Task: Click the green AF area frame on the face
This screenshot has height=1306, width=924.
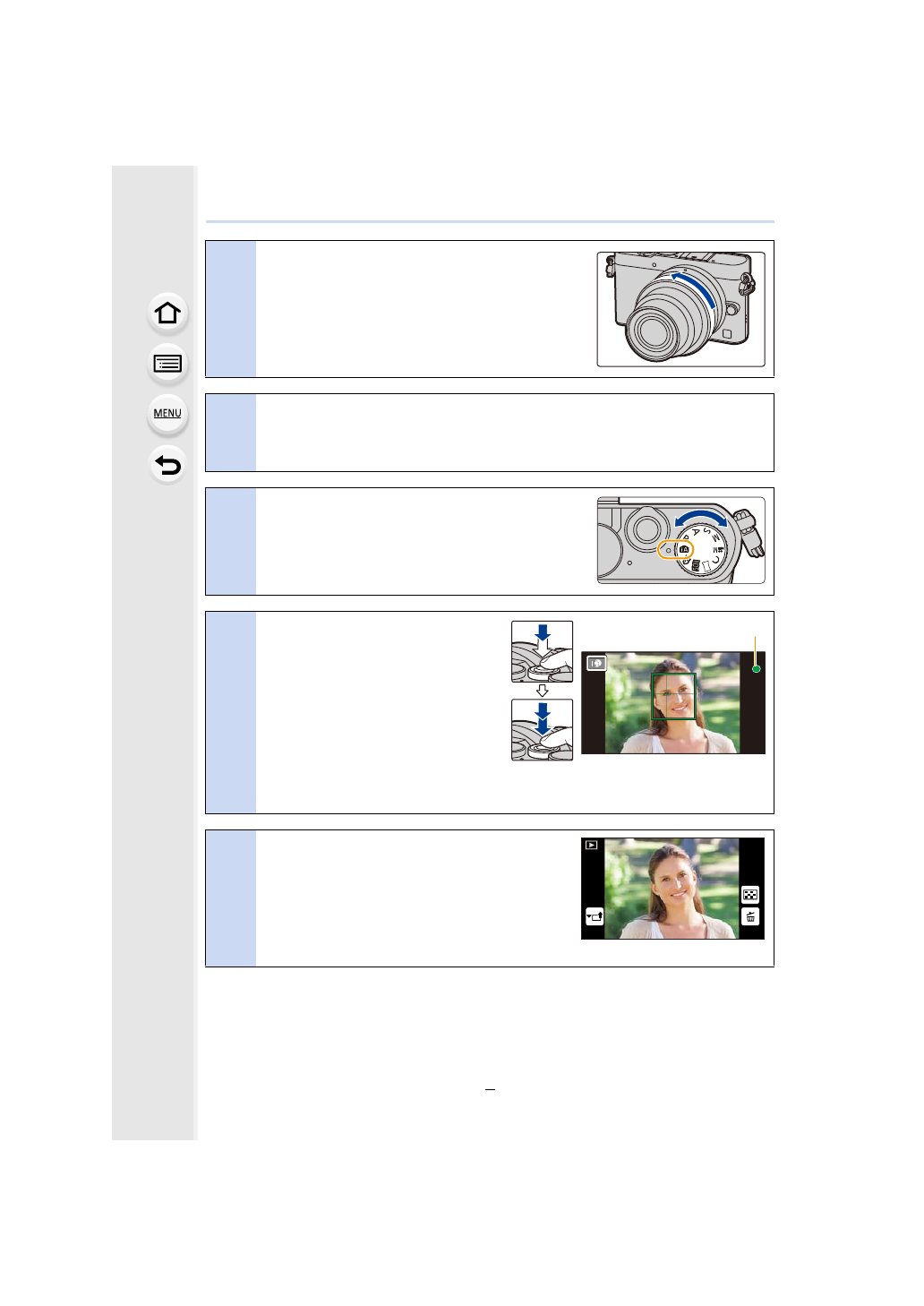Action: (x=673, y=696)
